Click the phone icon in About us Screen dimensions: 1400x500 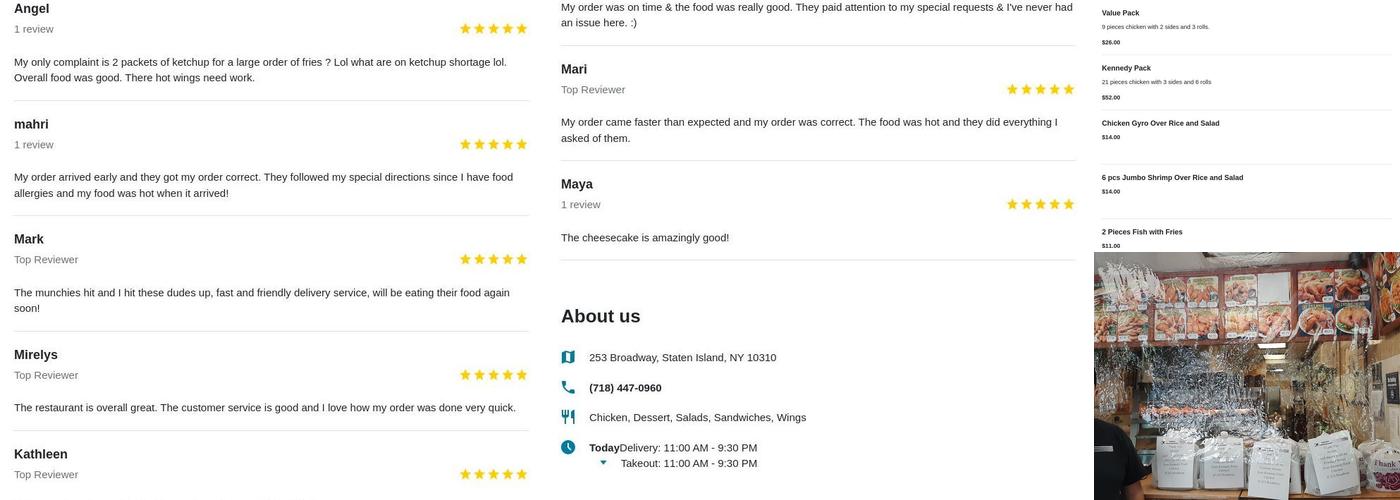568,387
